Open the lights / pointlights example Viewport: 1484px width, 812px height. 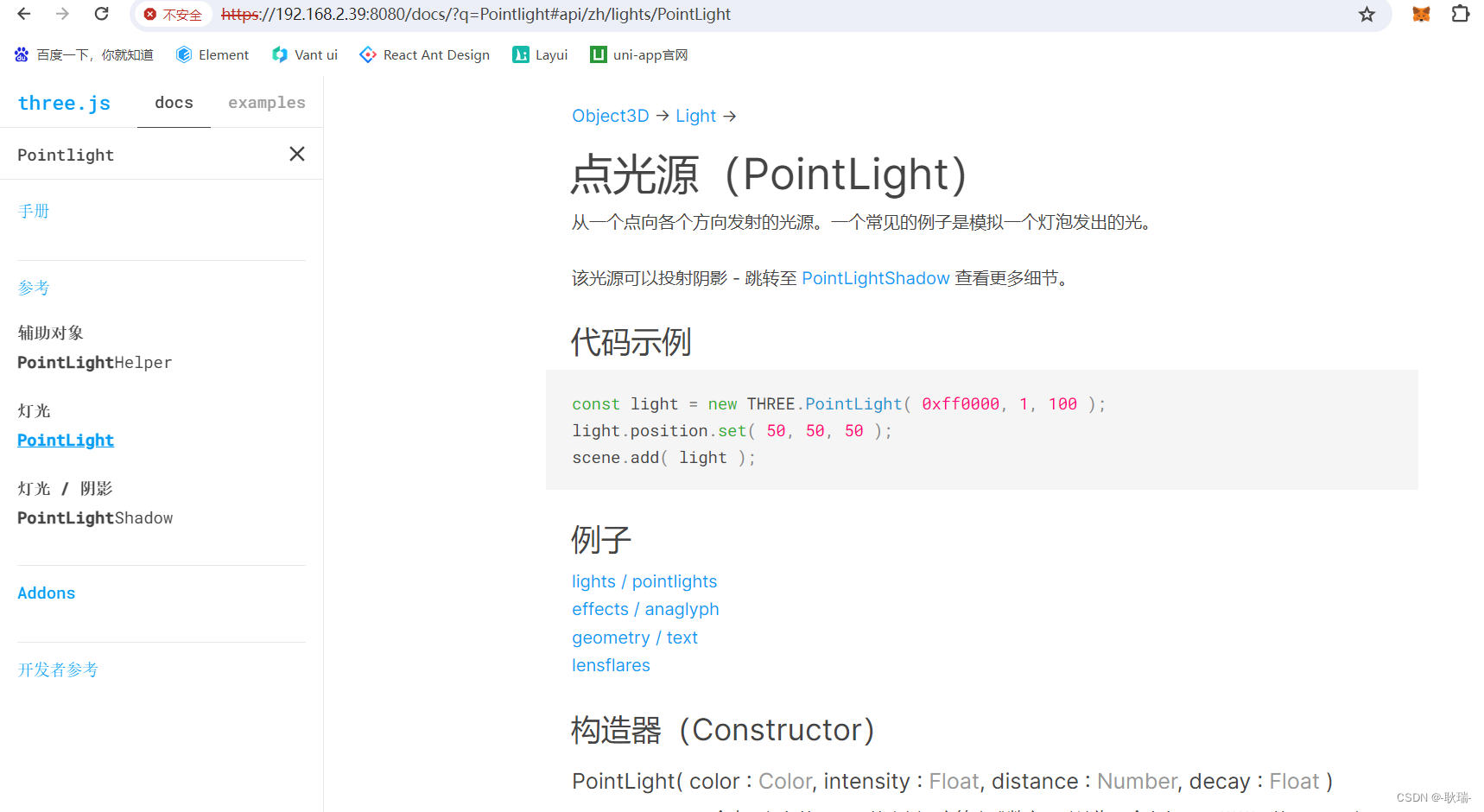644,581
